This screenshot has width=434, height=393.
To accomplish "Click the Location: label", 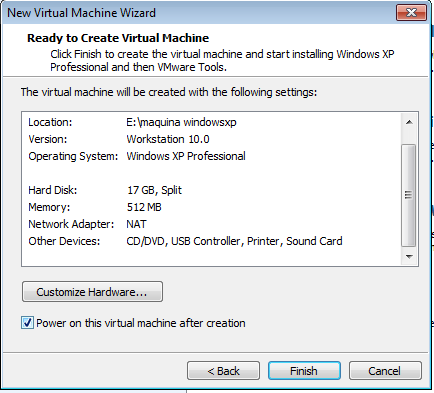I will pos(50,122).
